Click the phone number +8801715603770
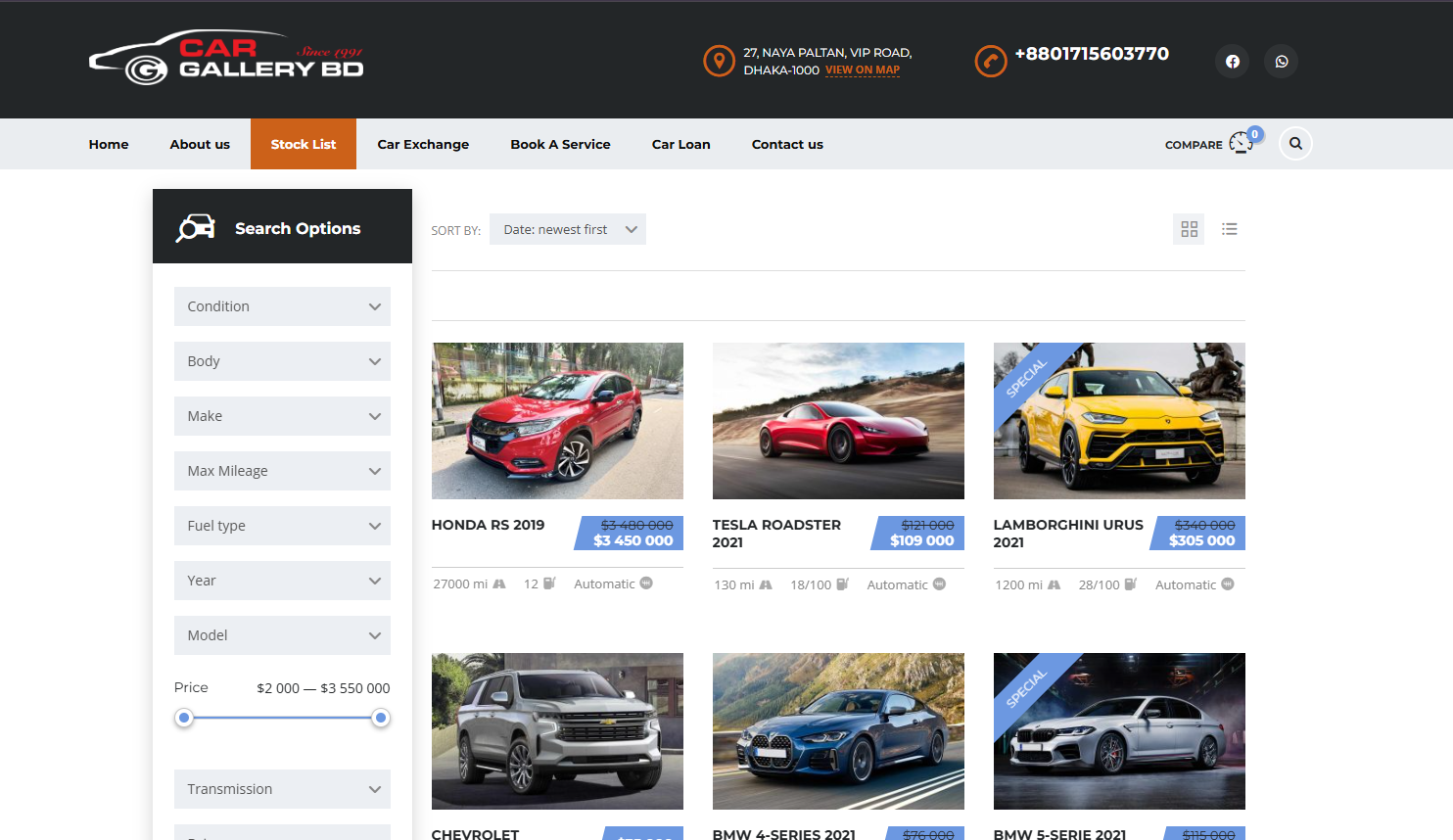The height and width of the screenshot is (840, 1453). [x=1092, y=54]
